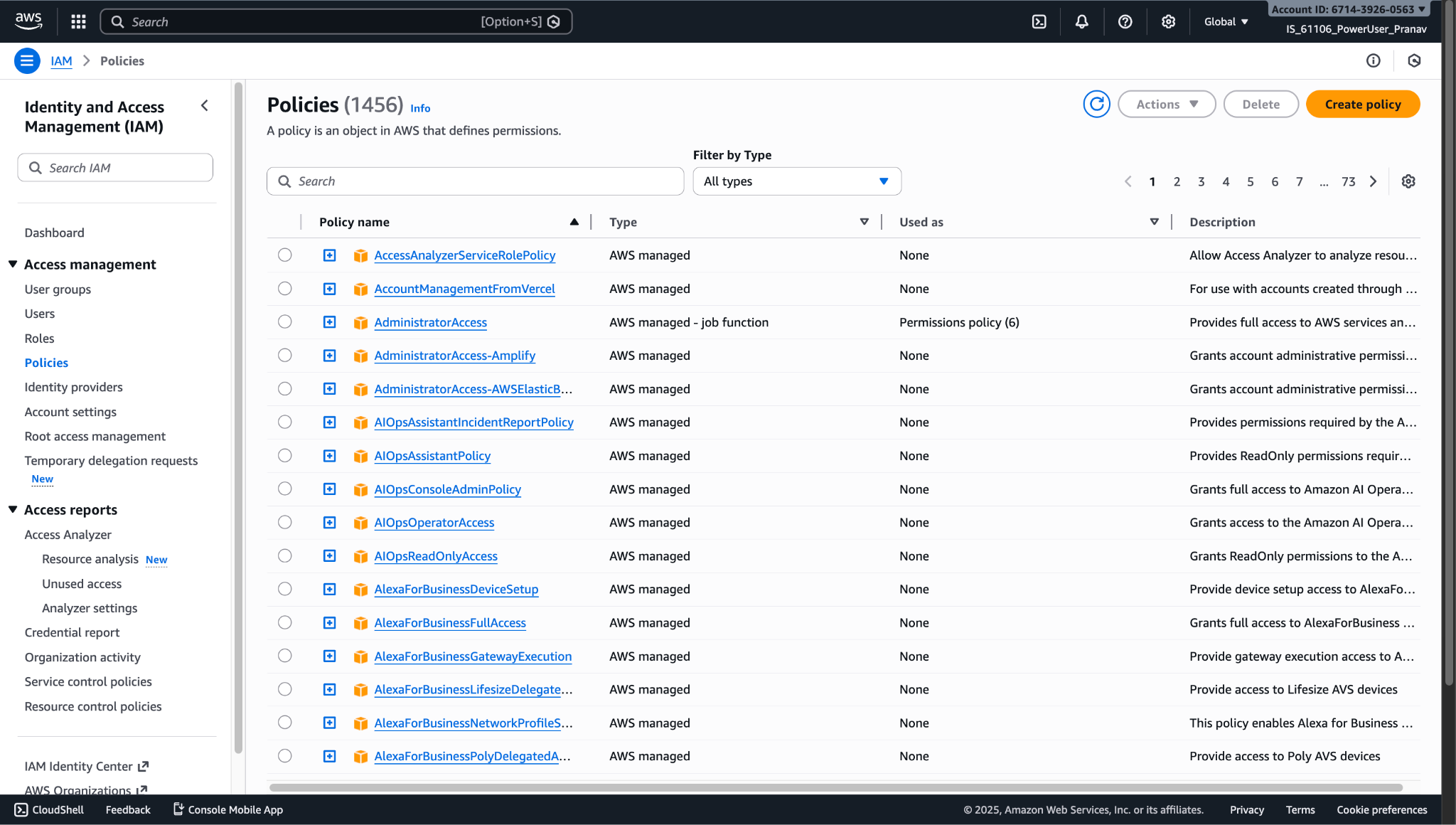Select the AIOpsAssistantIncidentReportPolicy radio button
The width and height of the screenshot is (1456, 825).
[x=284, y=422]
